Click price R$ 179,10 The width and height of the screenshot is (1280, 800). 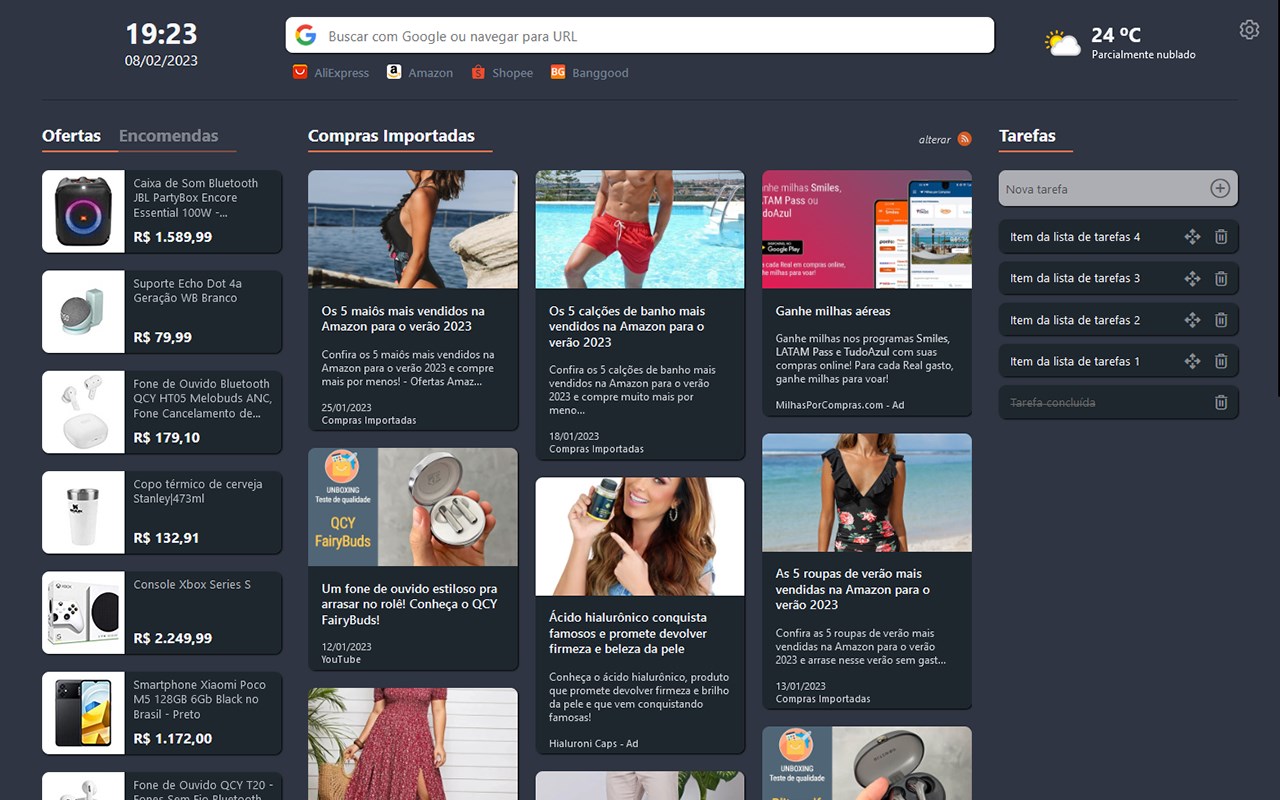[167, 437]
